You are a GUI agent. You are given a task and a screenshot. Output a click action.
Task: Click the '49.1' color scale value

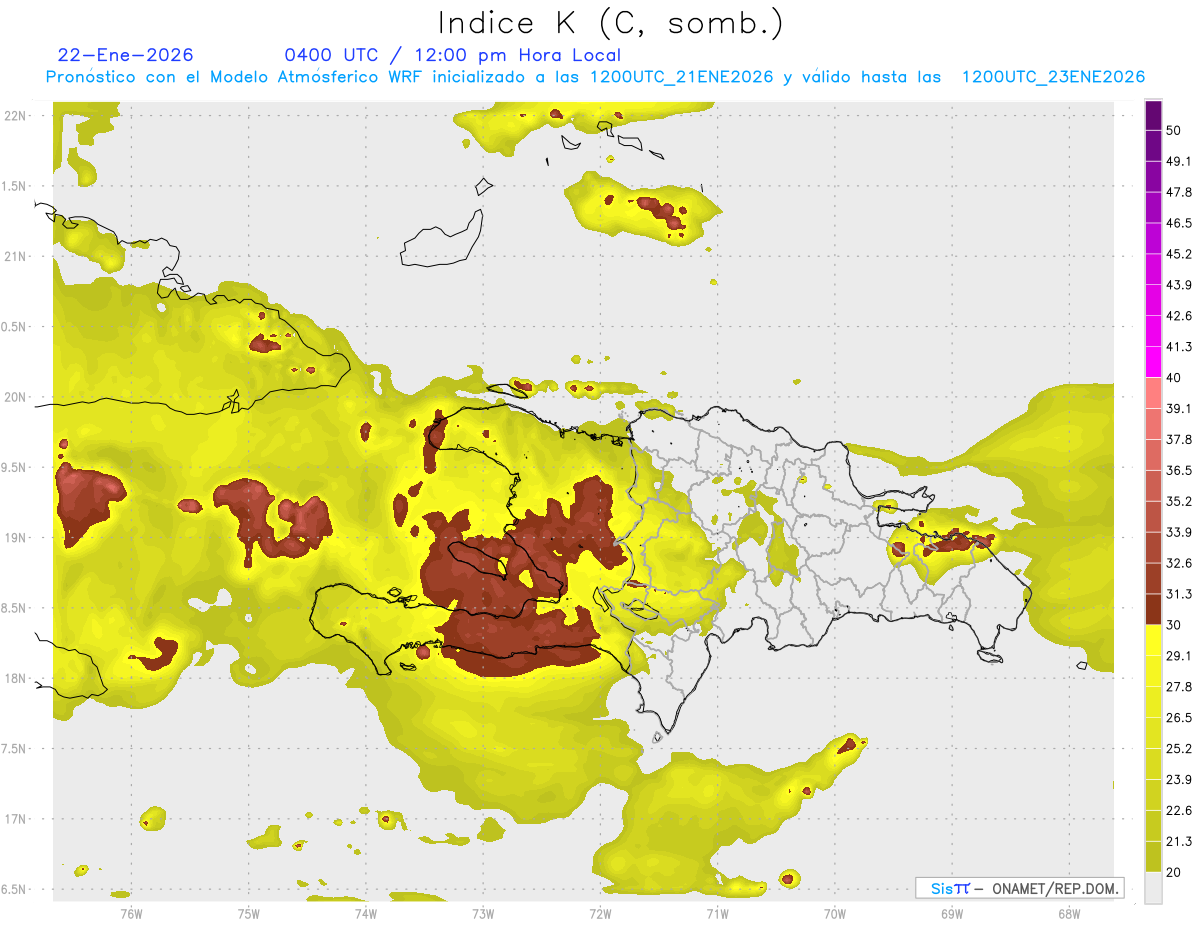(1179, 162)
